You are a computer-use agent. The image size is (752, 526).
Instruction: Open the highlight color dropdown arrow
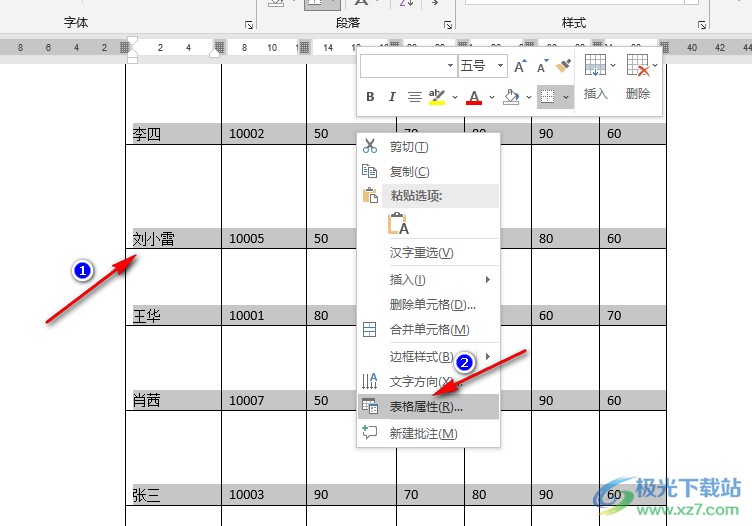pos(455,97)
